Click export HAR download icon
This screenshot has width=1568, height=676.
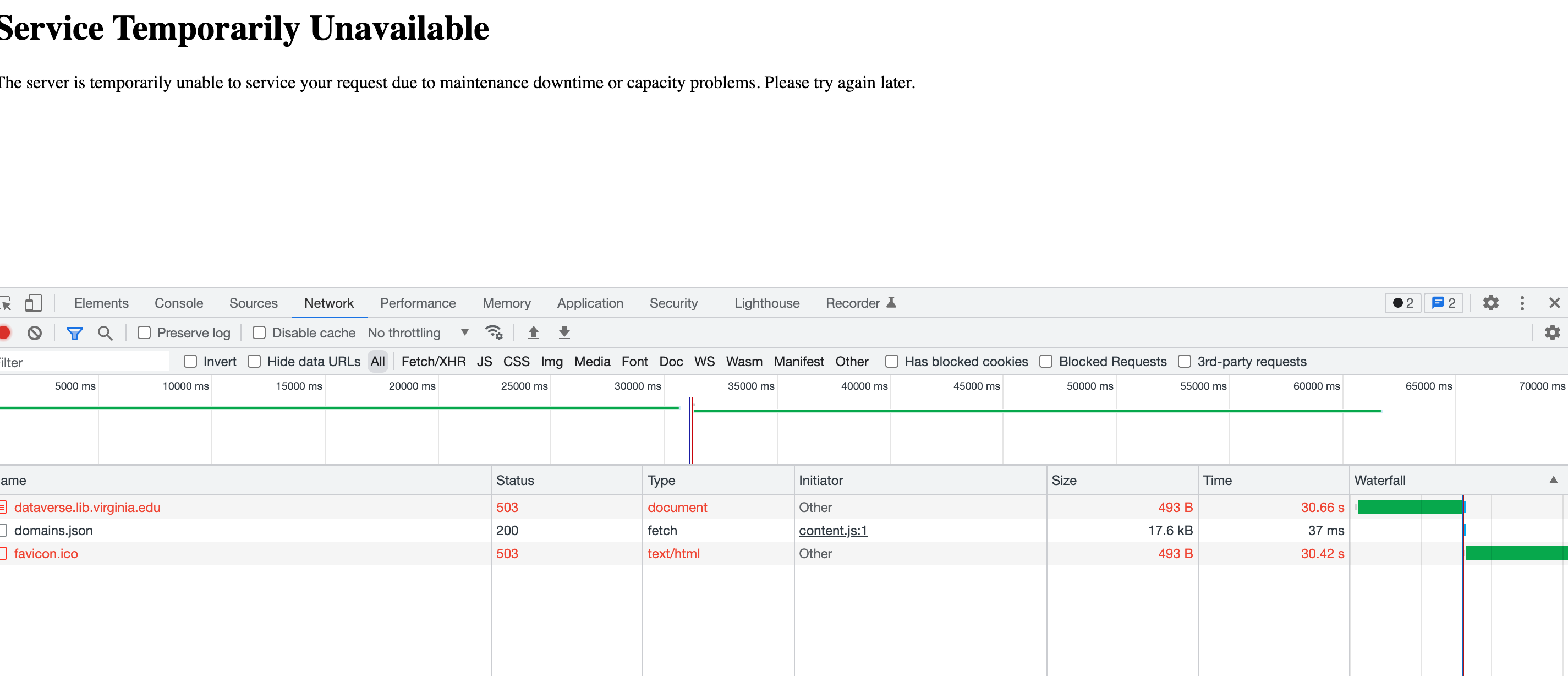tap(564, 332)
